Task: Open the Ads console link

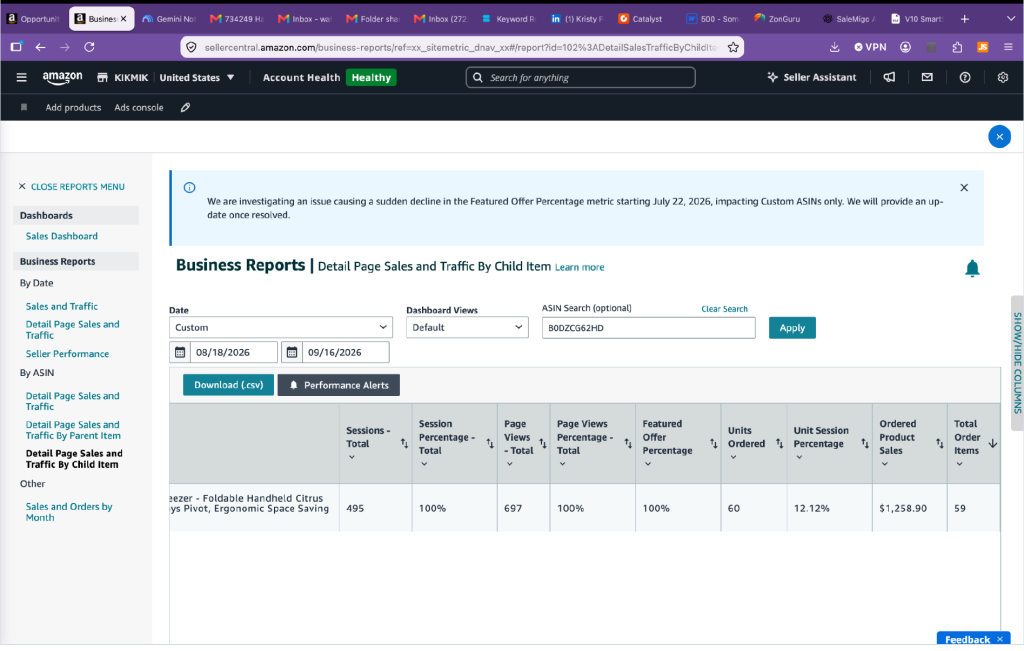Action: (138, 107)
